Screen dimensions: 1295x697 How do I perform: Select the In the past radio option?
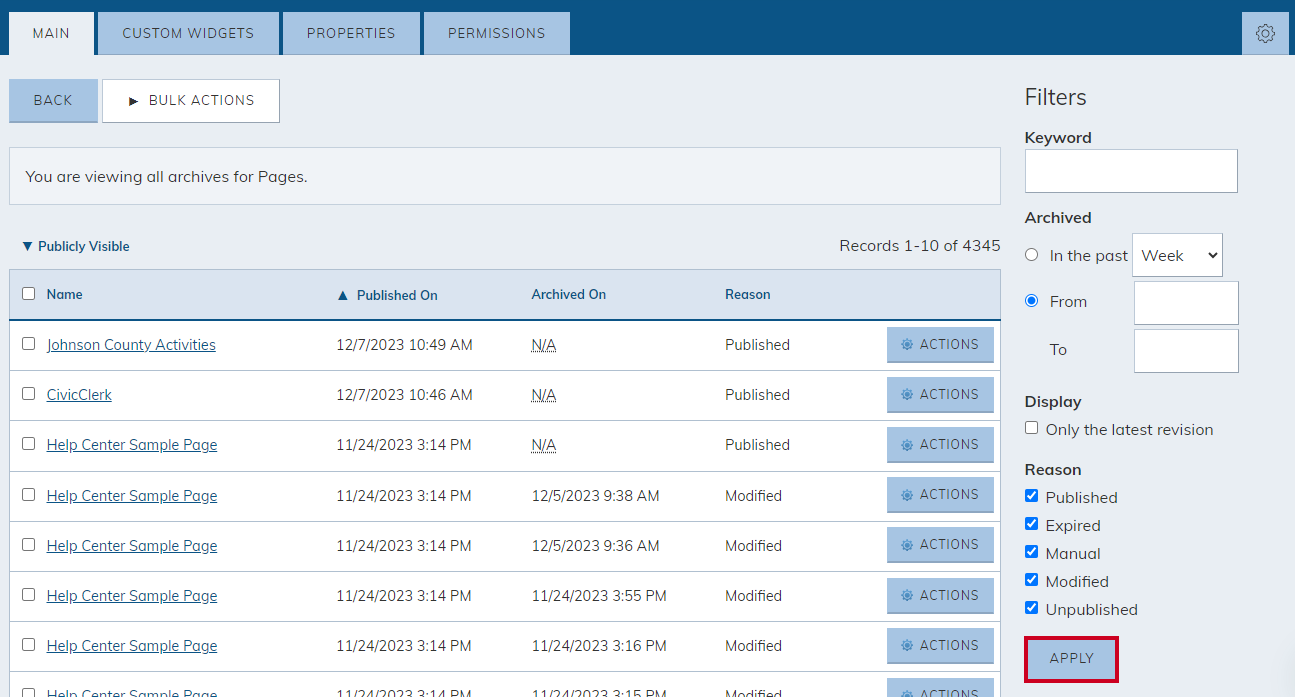tap(1032, 255)
